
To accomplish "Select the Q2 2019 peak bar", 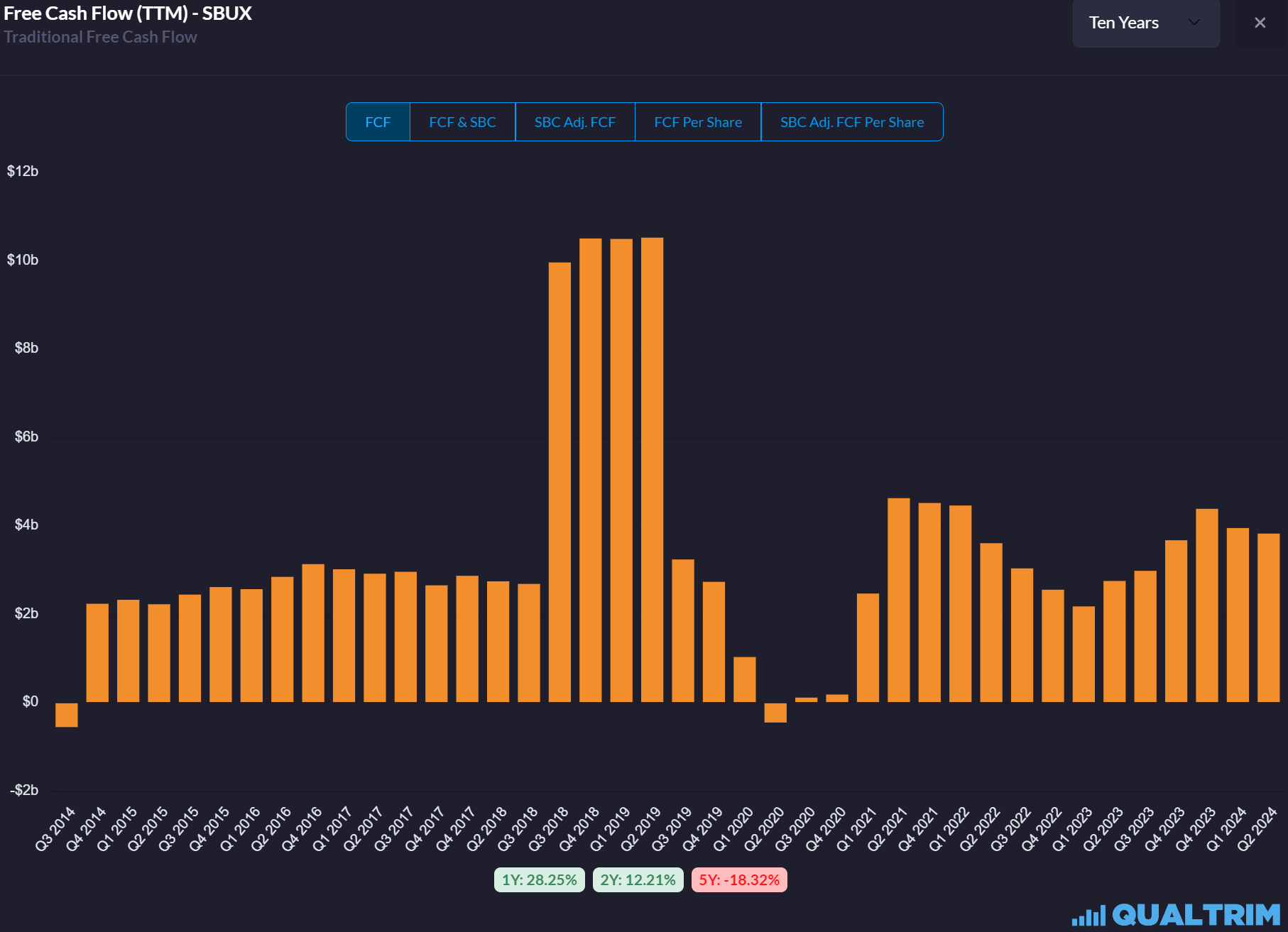I will (x=652, y=470).
